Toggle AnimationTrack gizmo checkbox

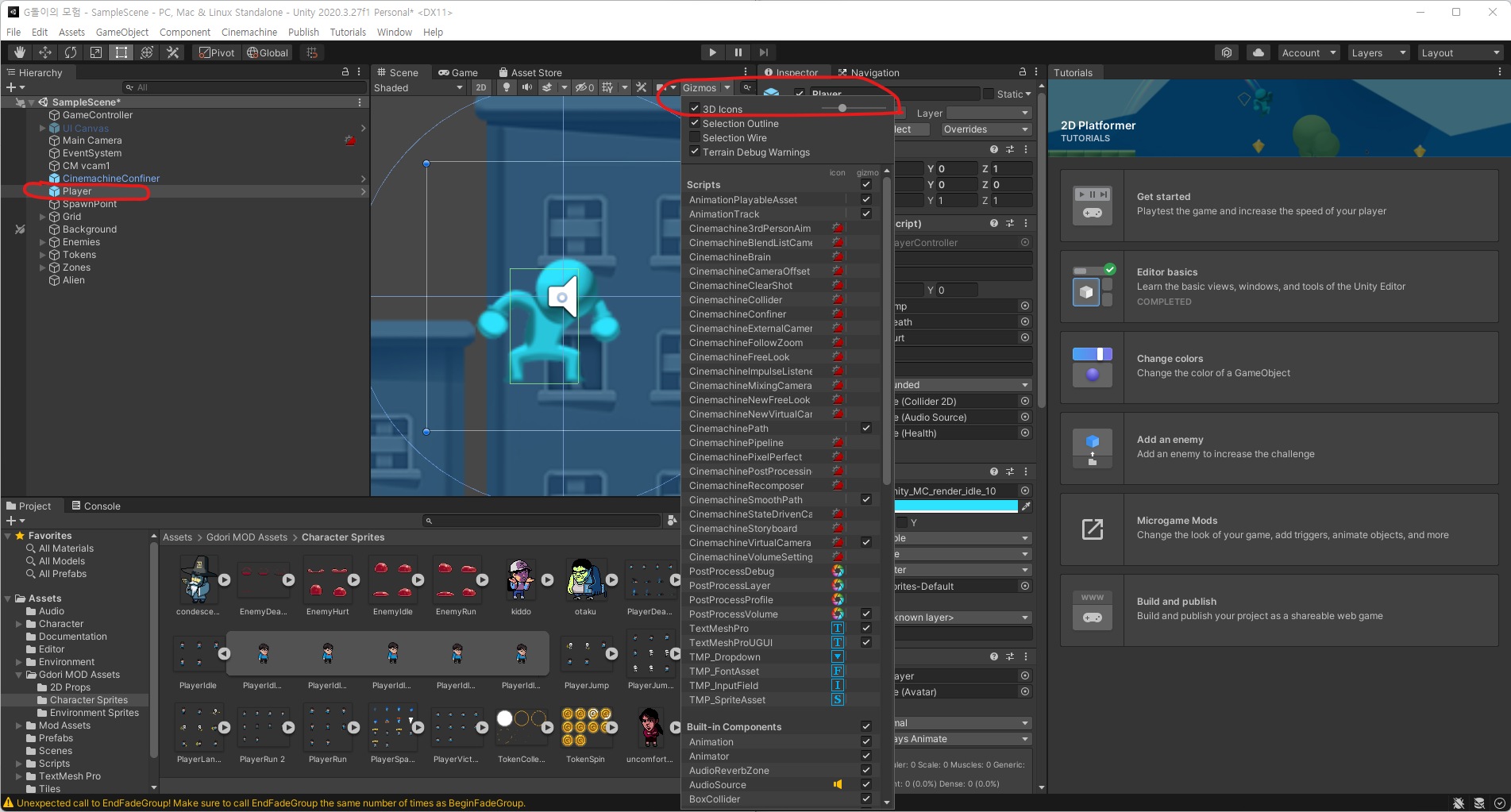pos(866,214)
